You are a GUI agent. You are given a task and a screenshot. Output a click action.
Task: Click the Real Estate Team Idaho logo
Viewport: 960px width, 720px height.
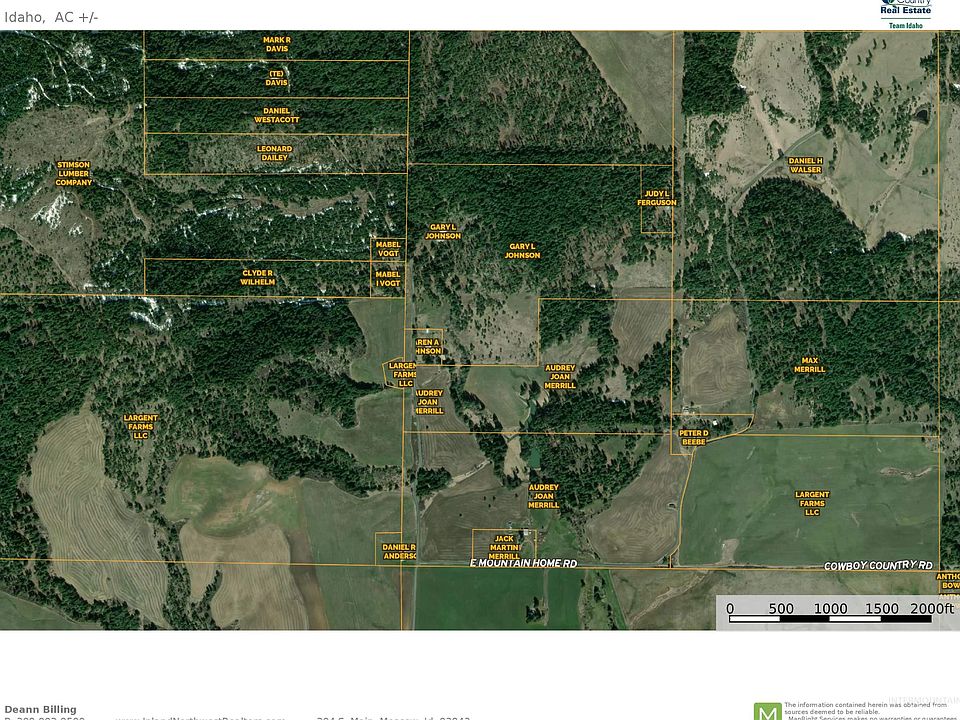[x=906, y=14]
